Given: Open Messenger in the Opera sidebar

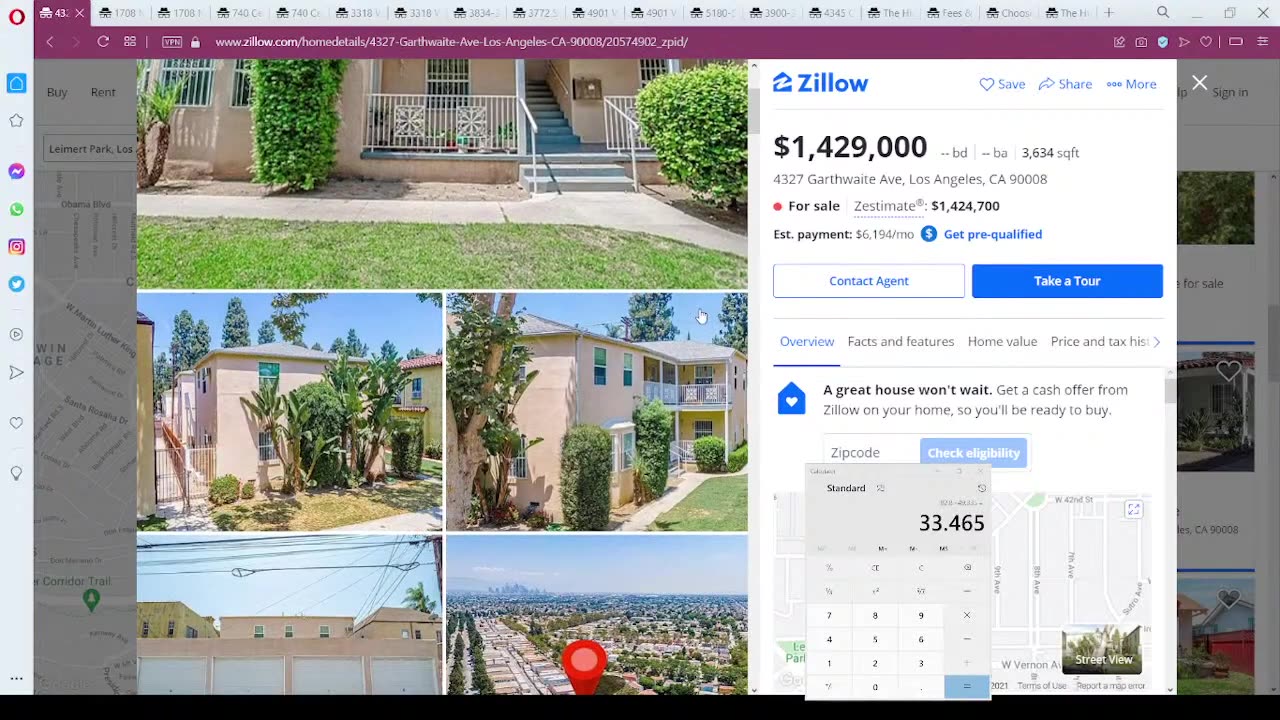Looking at the screenshot, I should coord(16,172).
